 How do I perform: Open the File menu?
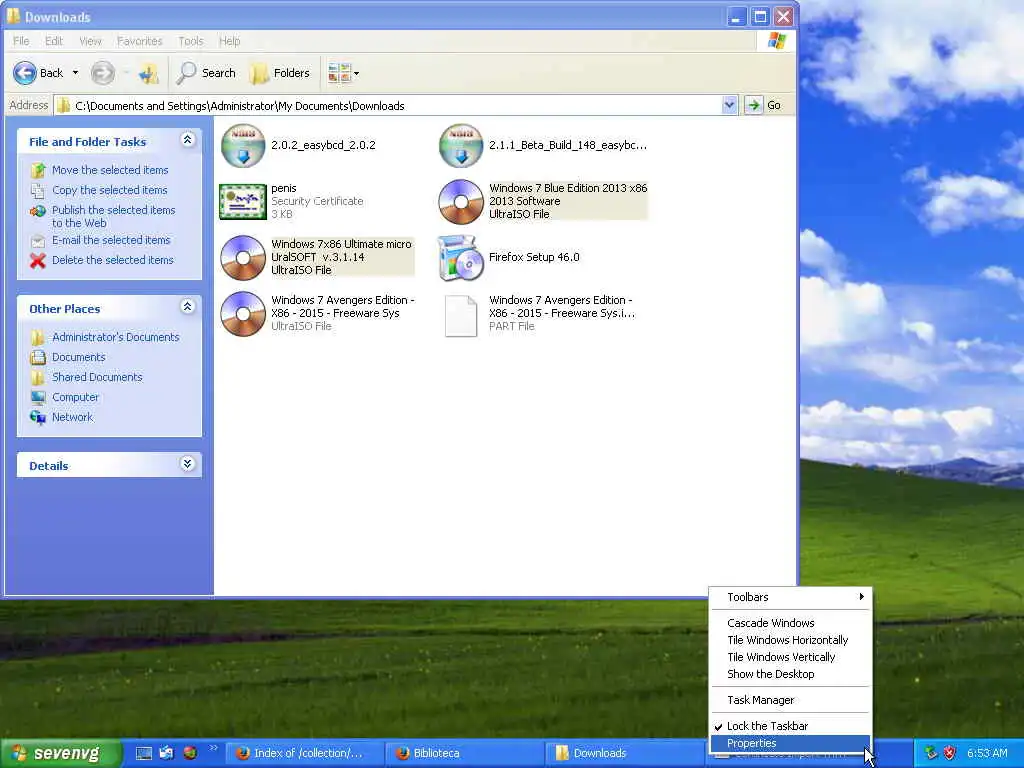pos(21,41)
